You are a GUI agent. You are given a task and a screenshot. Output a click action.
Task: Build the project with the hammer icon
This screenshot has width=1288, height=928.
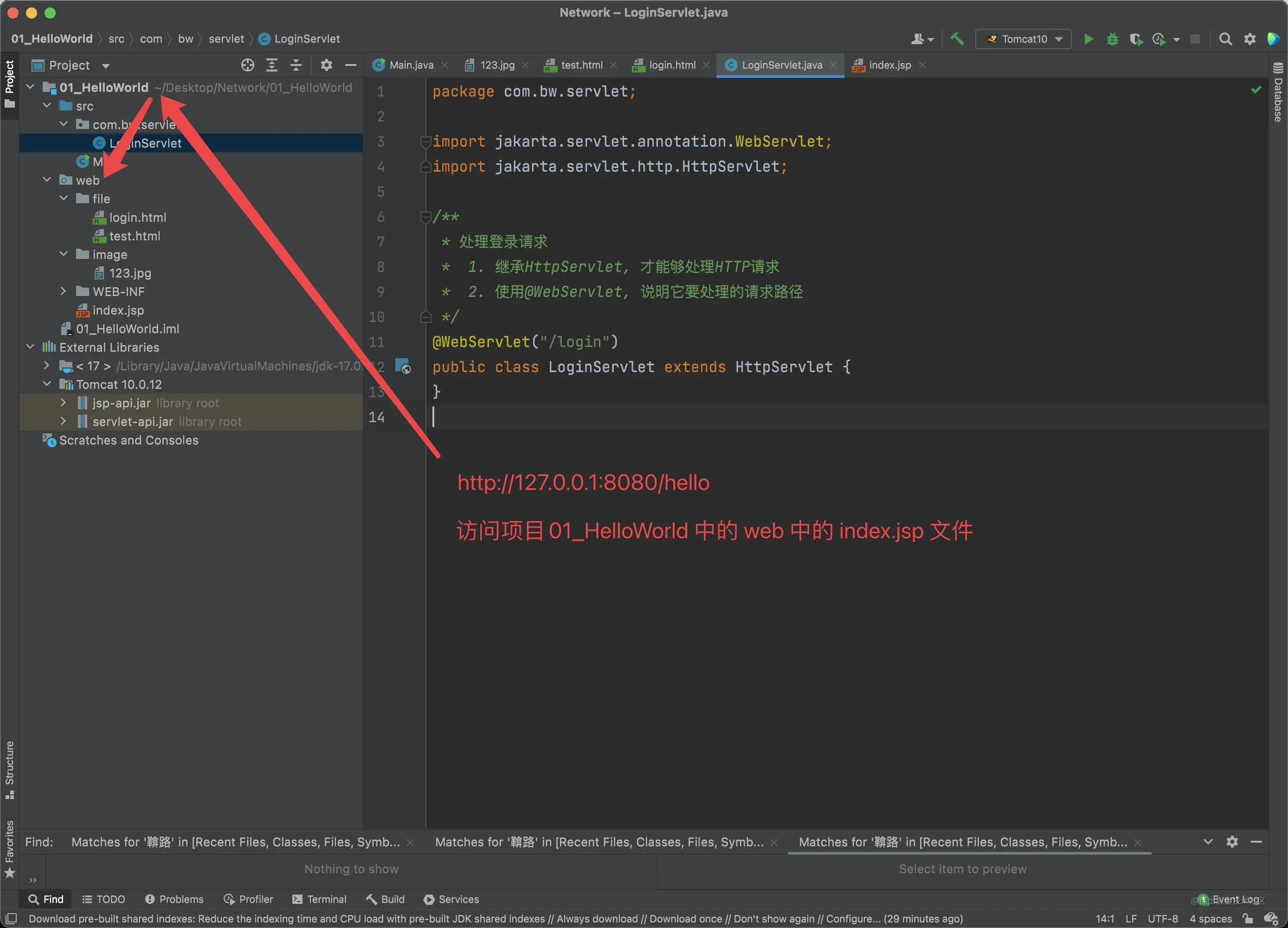coord(957,39)
